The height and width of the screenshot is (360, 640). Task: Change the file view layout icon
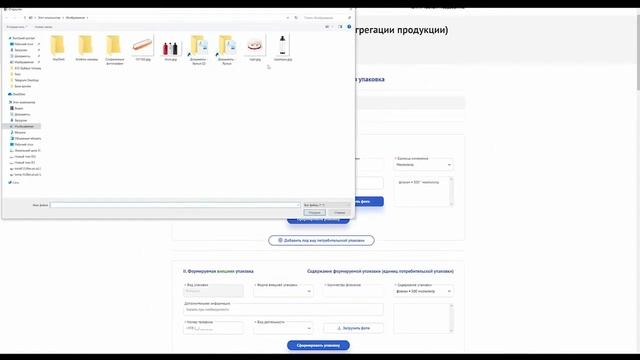click(x=327, y=27)
